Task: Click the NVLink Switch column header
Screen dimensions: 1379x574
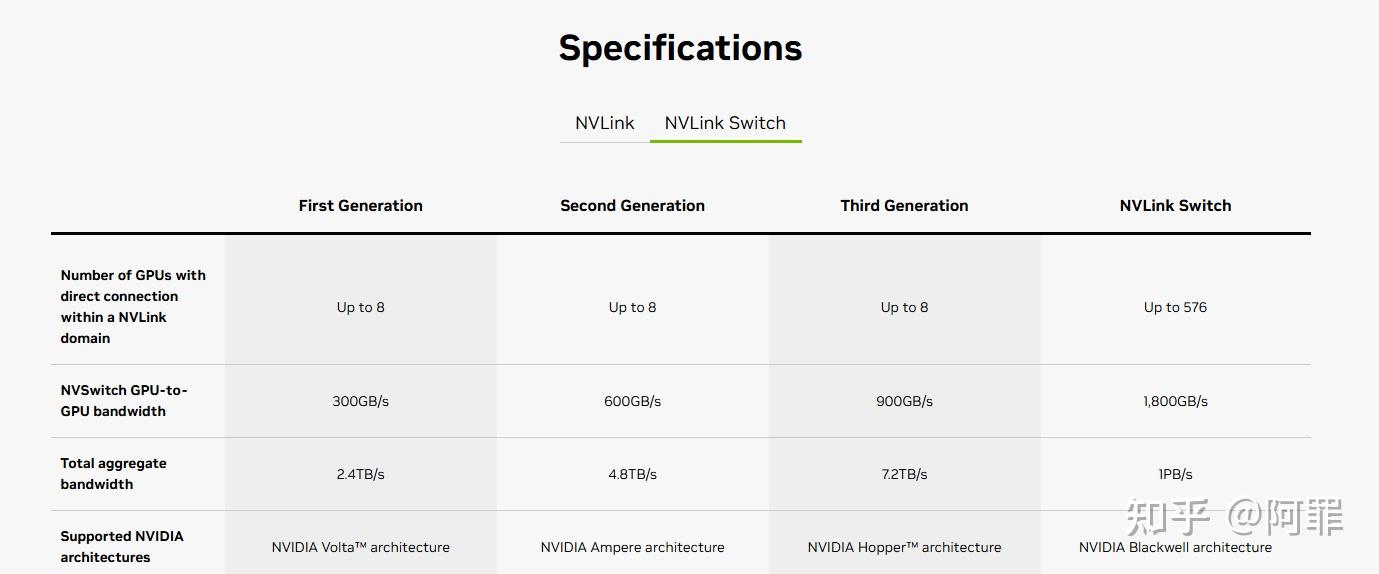Action: pyautogui.click(x=1175, y=205)
